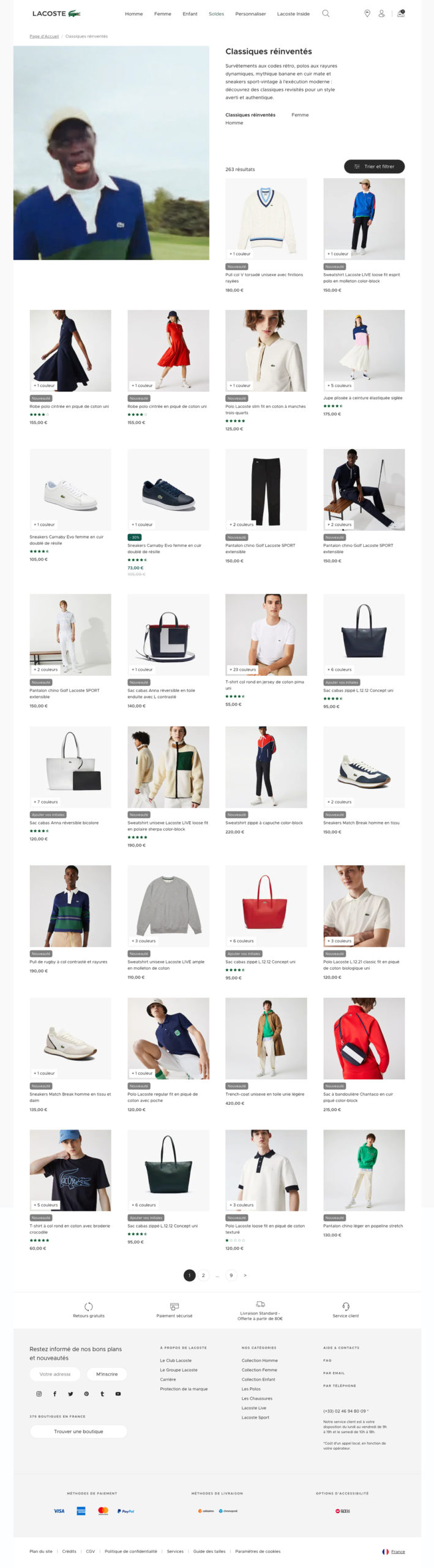The height and width of the screenshot is (1568, 434).
Task: Click the newsletter email address field
Action: coord(55,1374)
